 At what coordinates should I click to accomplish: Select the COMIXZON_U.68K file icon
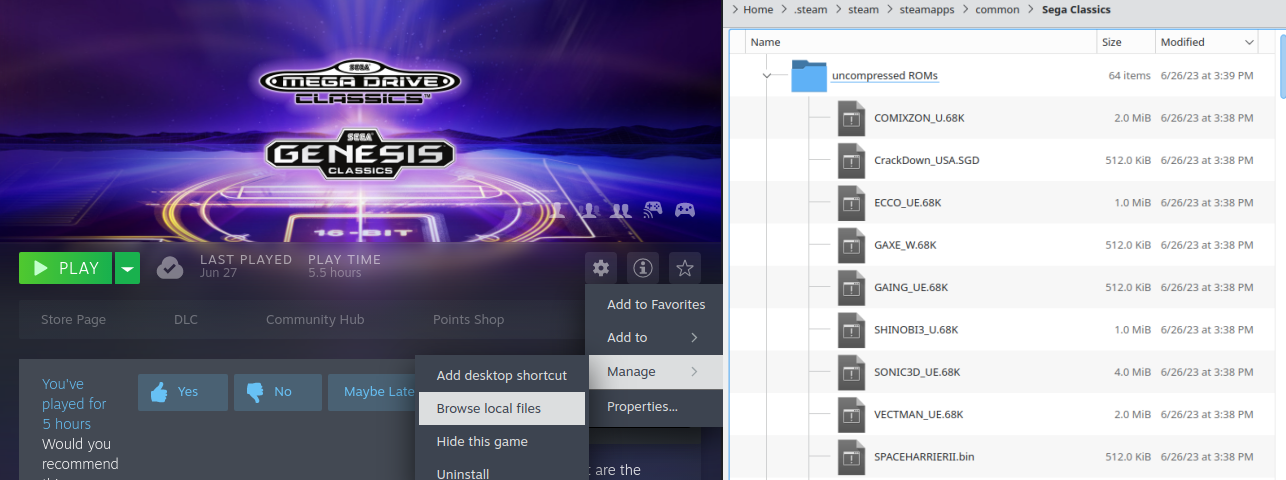coord(851,118)
